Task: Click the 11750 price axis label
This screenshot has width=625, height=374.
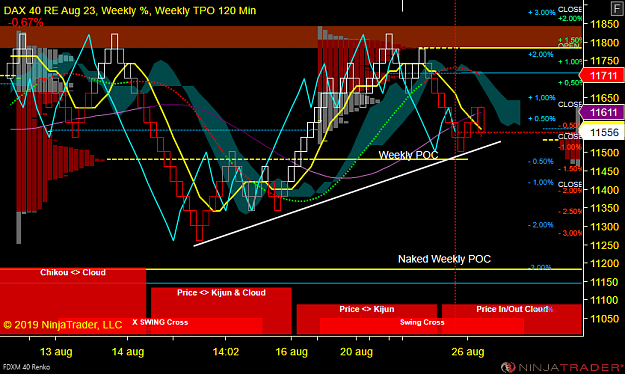Action: [604, 61]
